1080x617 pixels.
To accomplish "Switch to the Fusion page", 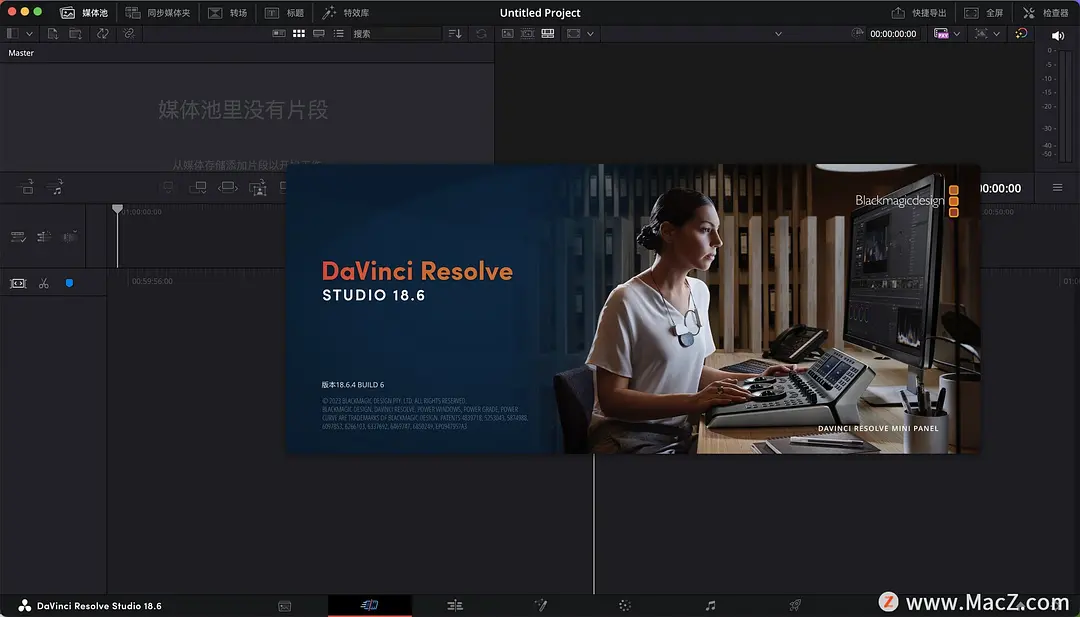I will pos(540,605).
